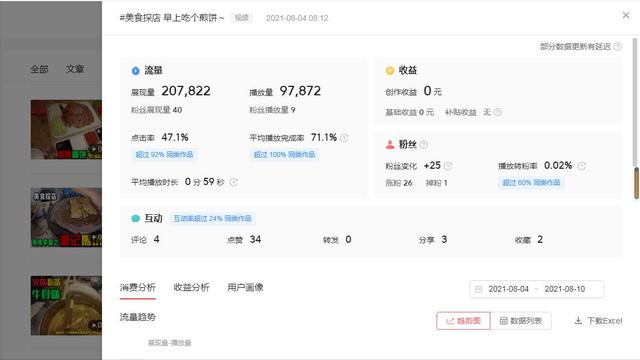Click the 转发 0 count
Screen dimensions: 640x360
tap(348, 240)
